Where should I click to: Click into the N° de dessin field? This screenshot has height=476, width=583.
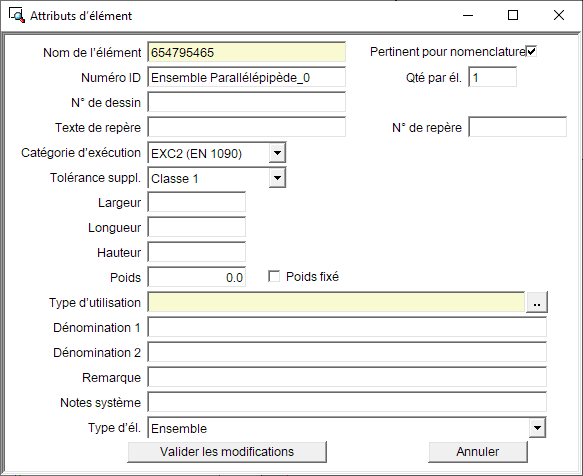(x=247, y=102)
